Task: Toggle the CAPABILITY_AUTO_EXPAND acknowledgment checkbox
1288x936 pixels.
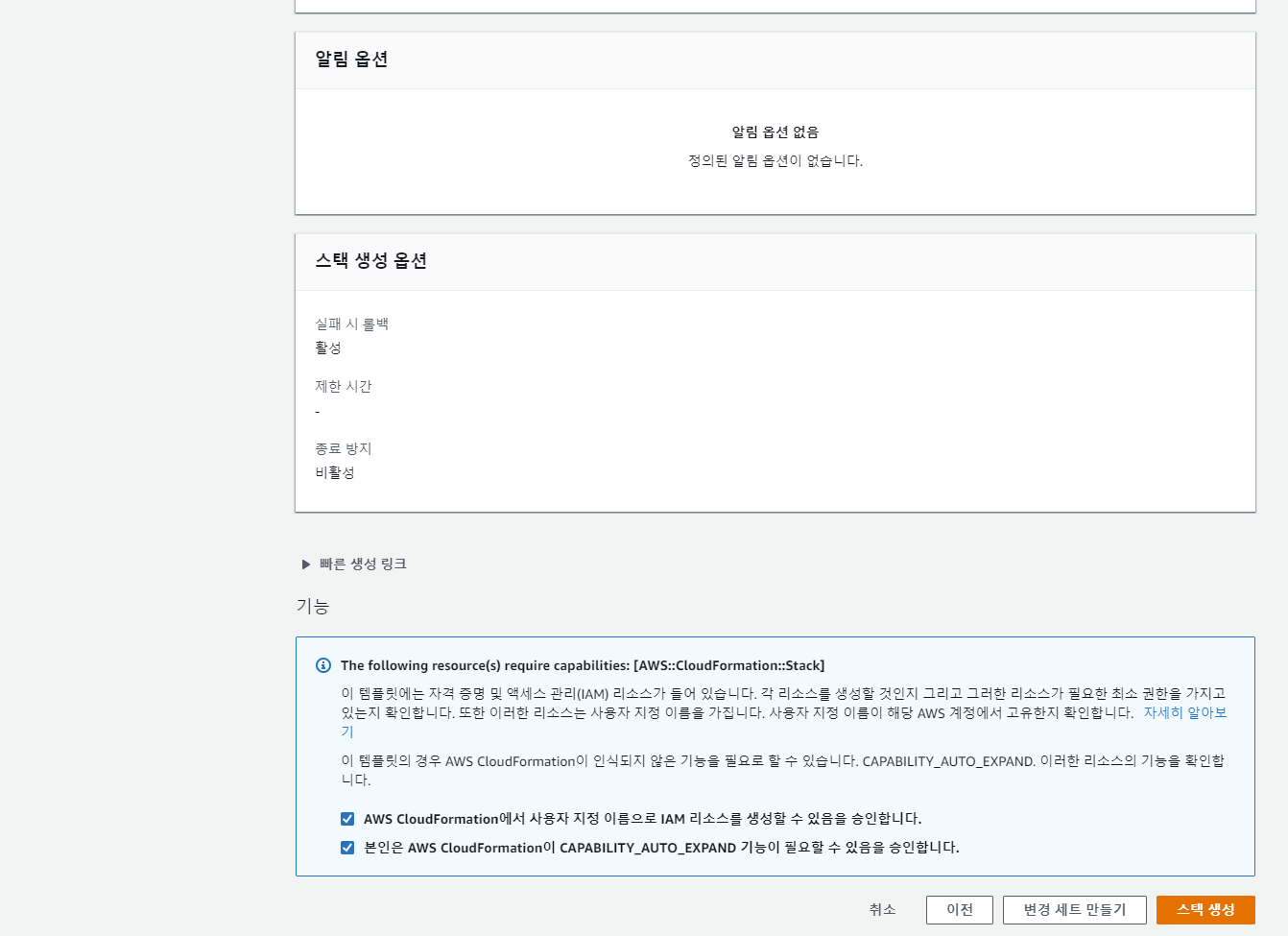Action: 347,848
